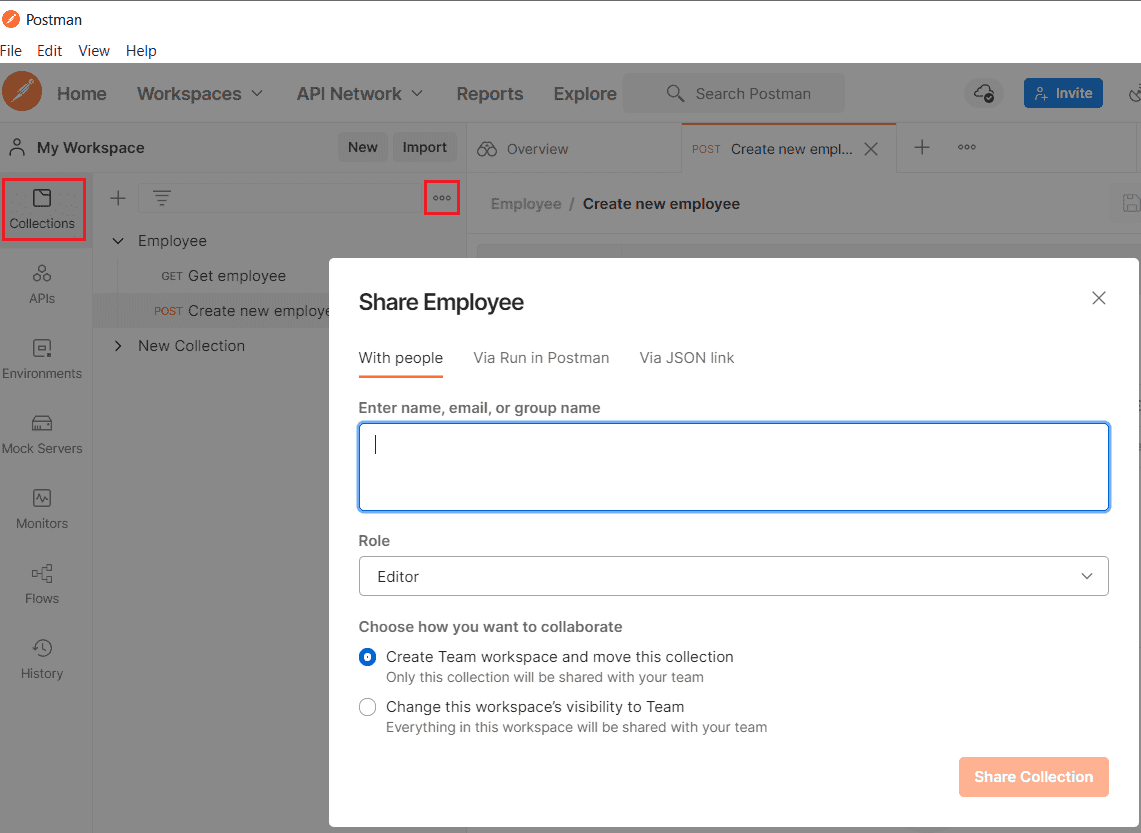The image size is (1141, 833).
Task: Collapse the Employee collection
Action: pos(118,241)
